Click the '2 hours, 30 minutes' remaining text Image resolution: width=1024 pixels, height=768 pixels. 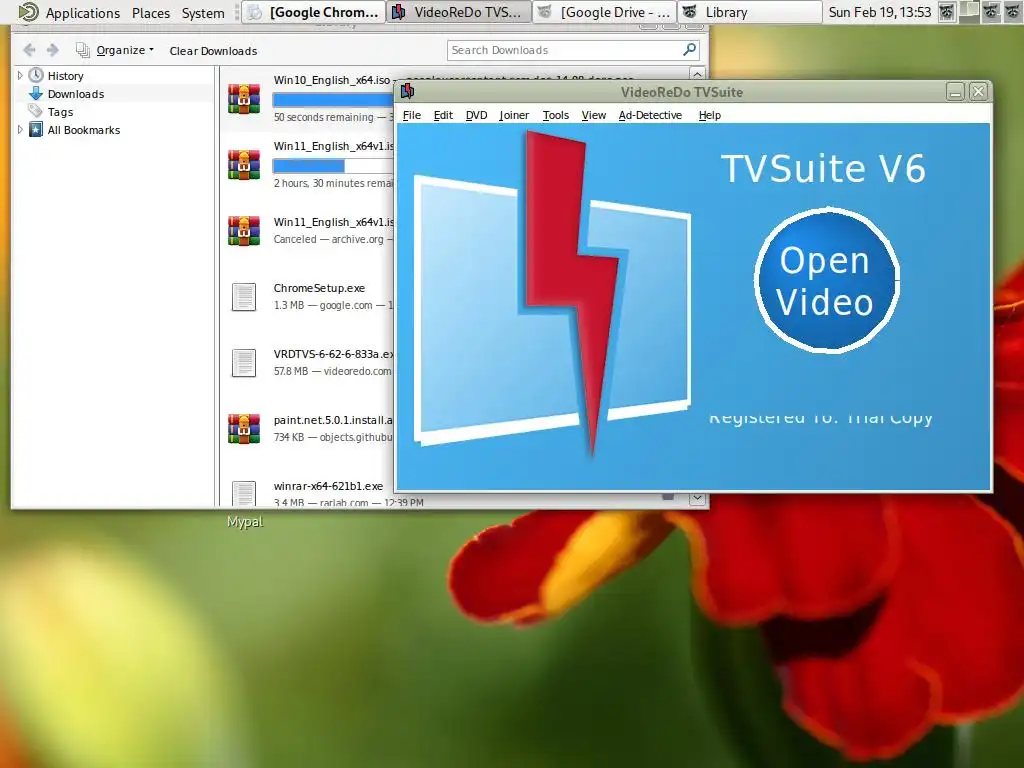(333, 183)
